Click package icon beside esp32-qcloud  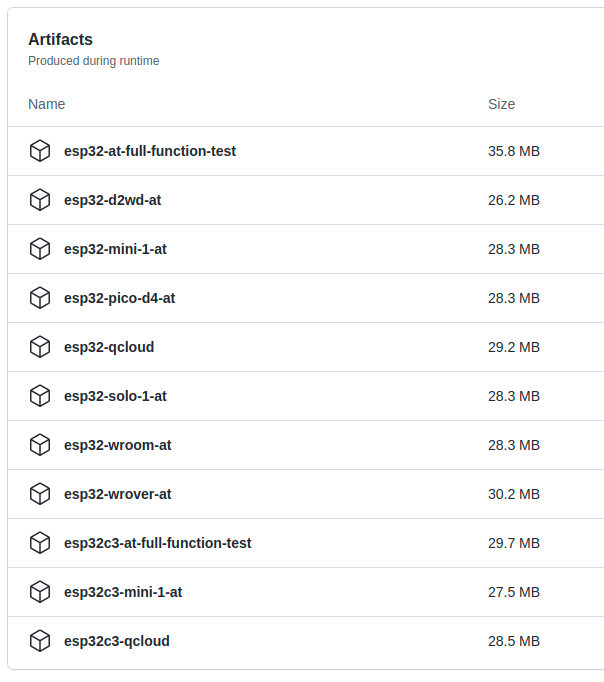tap(40, 347)
